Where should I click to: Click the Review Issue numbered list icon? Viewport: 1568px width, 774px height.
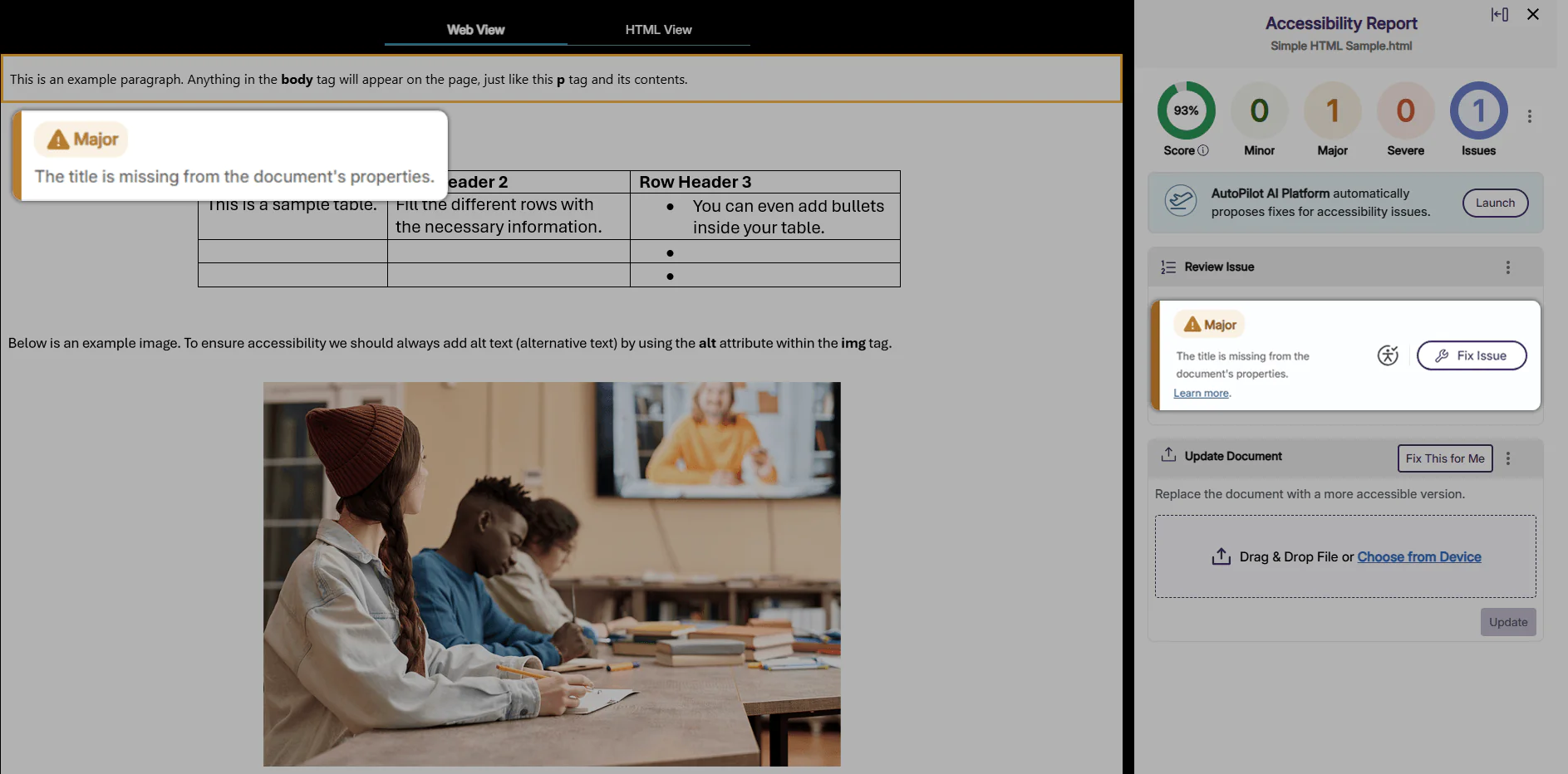point(1167,267)
